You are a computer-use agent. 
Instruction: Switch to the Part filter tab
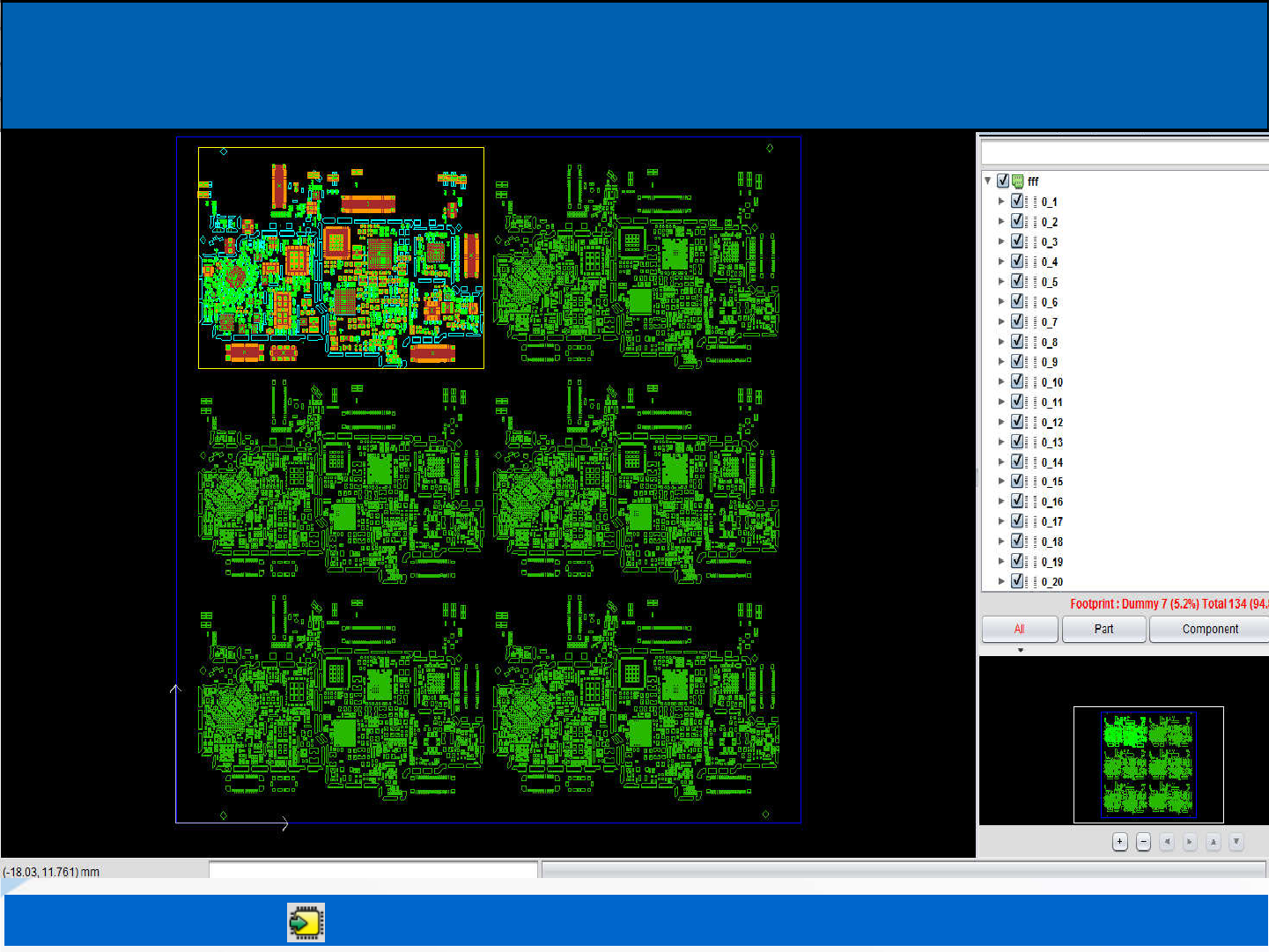[x=1103, y=629]
